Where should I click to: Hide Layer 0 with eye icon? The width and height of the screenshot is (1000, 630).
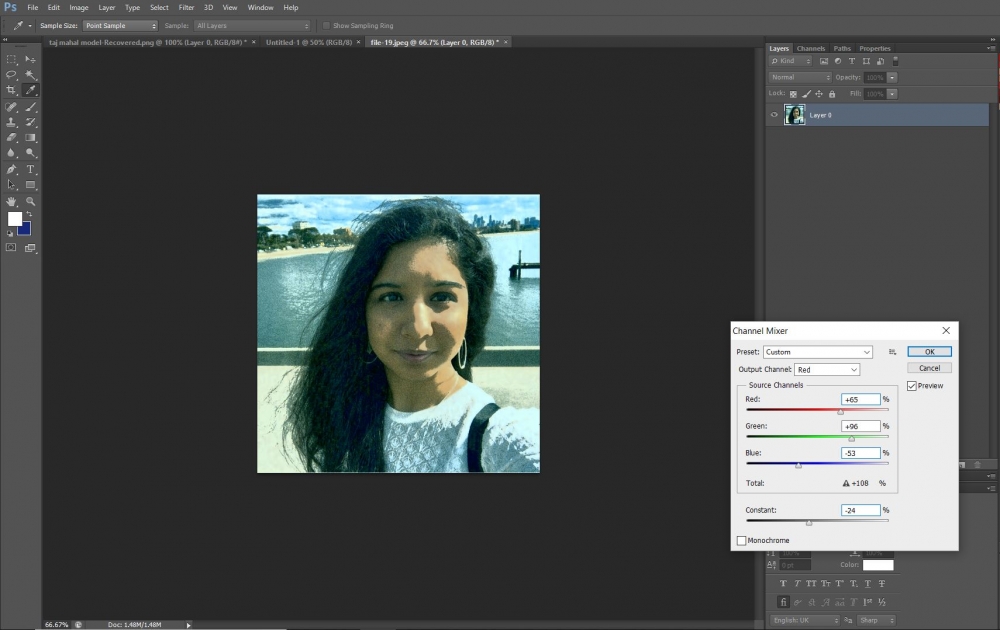click(774, 115)
